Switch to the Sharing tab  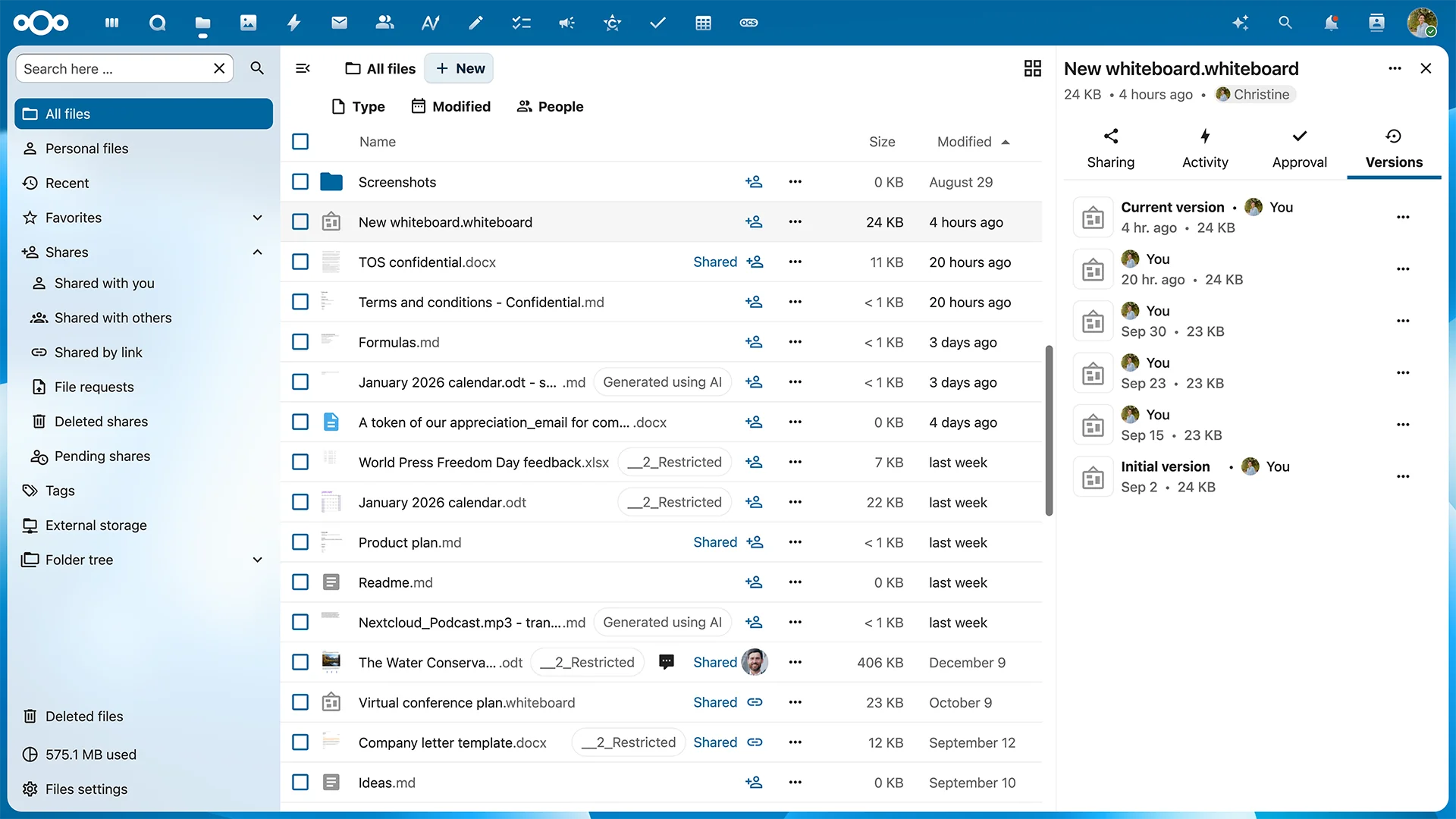pos(1110,148)
